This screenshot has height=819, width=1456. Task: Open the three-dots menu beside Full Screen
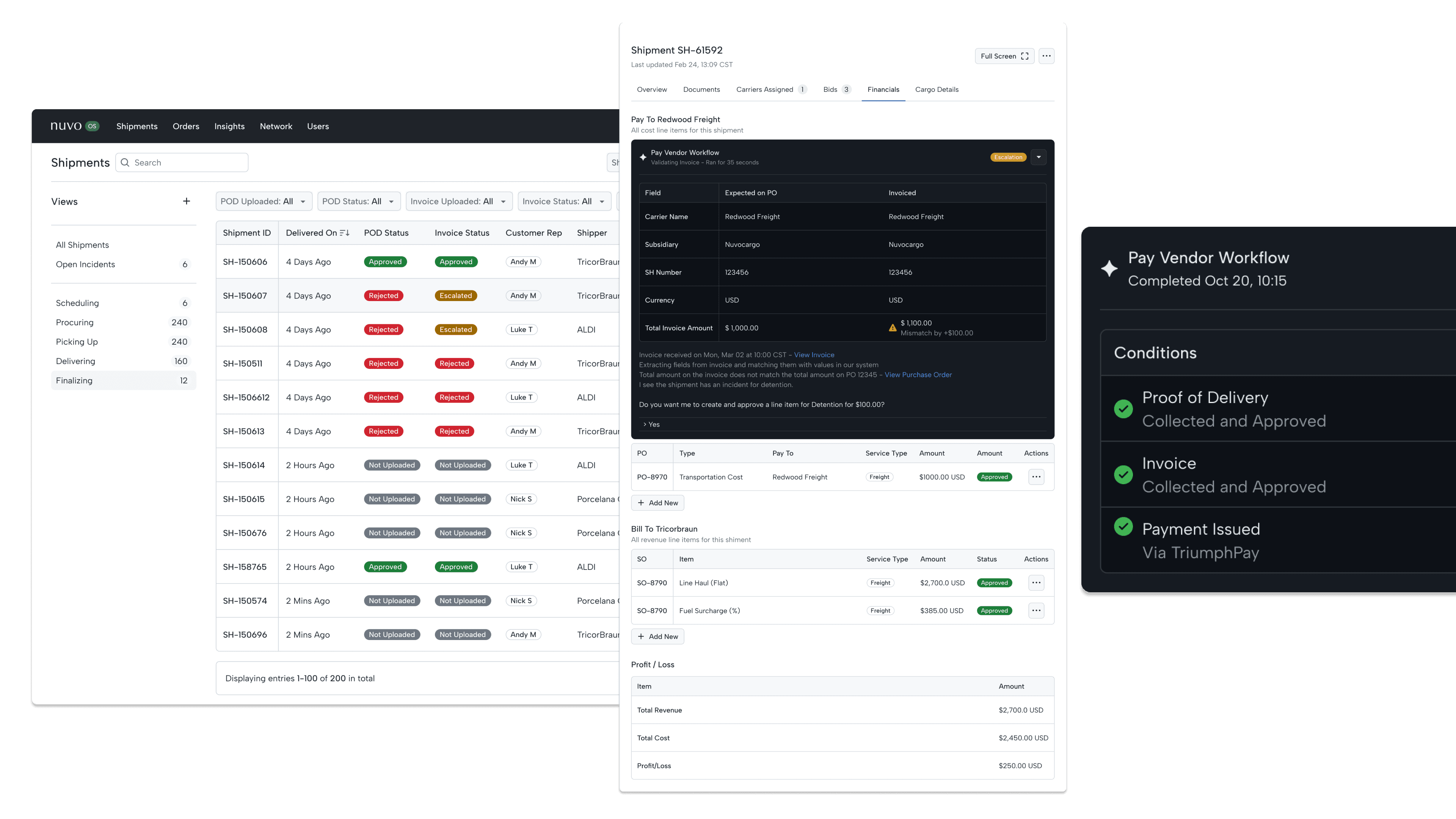[1046, 56]
